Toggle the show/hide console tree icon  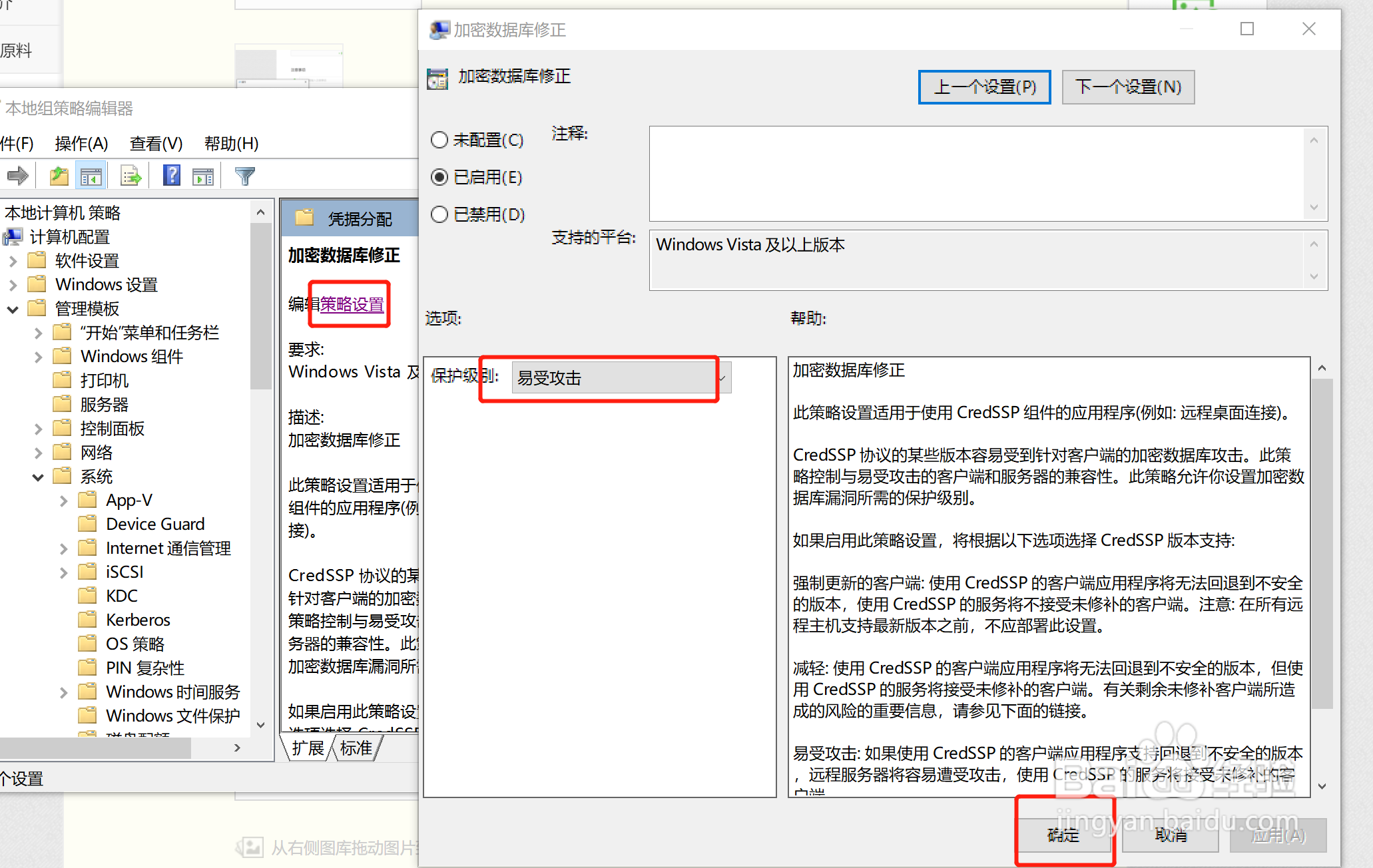(91, 176)
